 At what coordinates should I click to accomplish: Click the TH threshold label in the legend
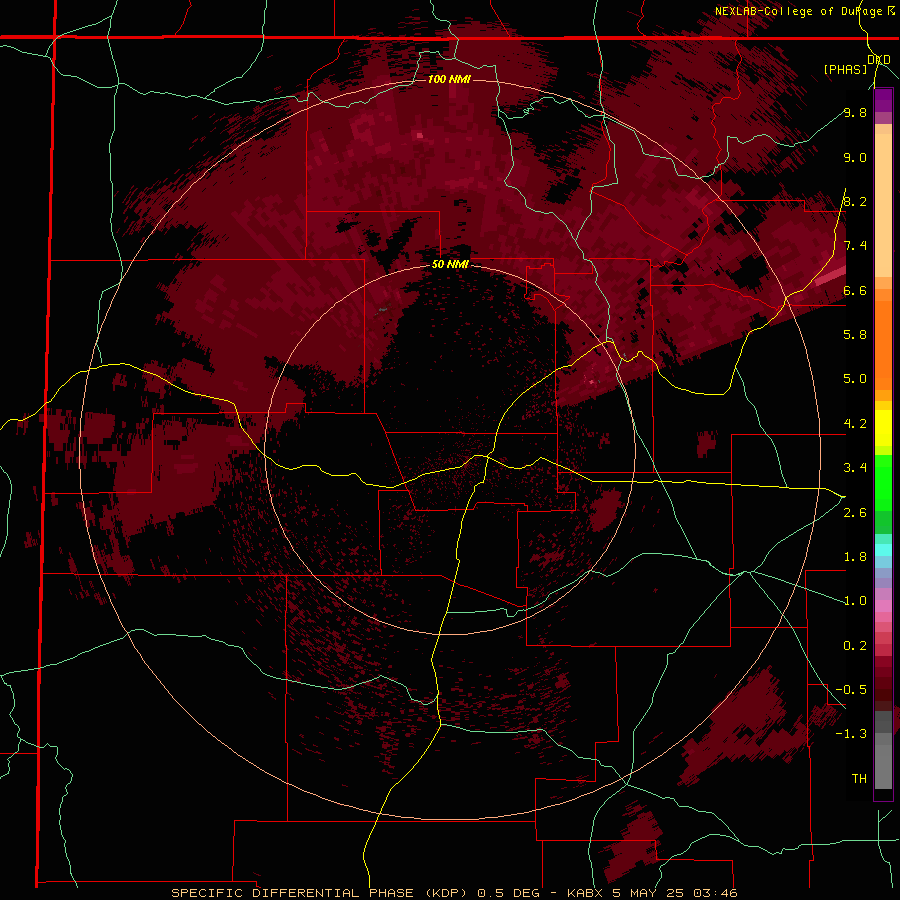pos(859,779)
